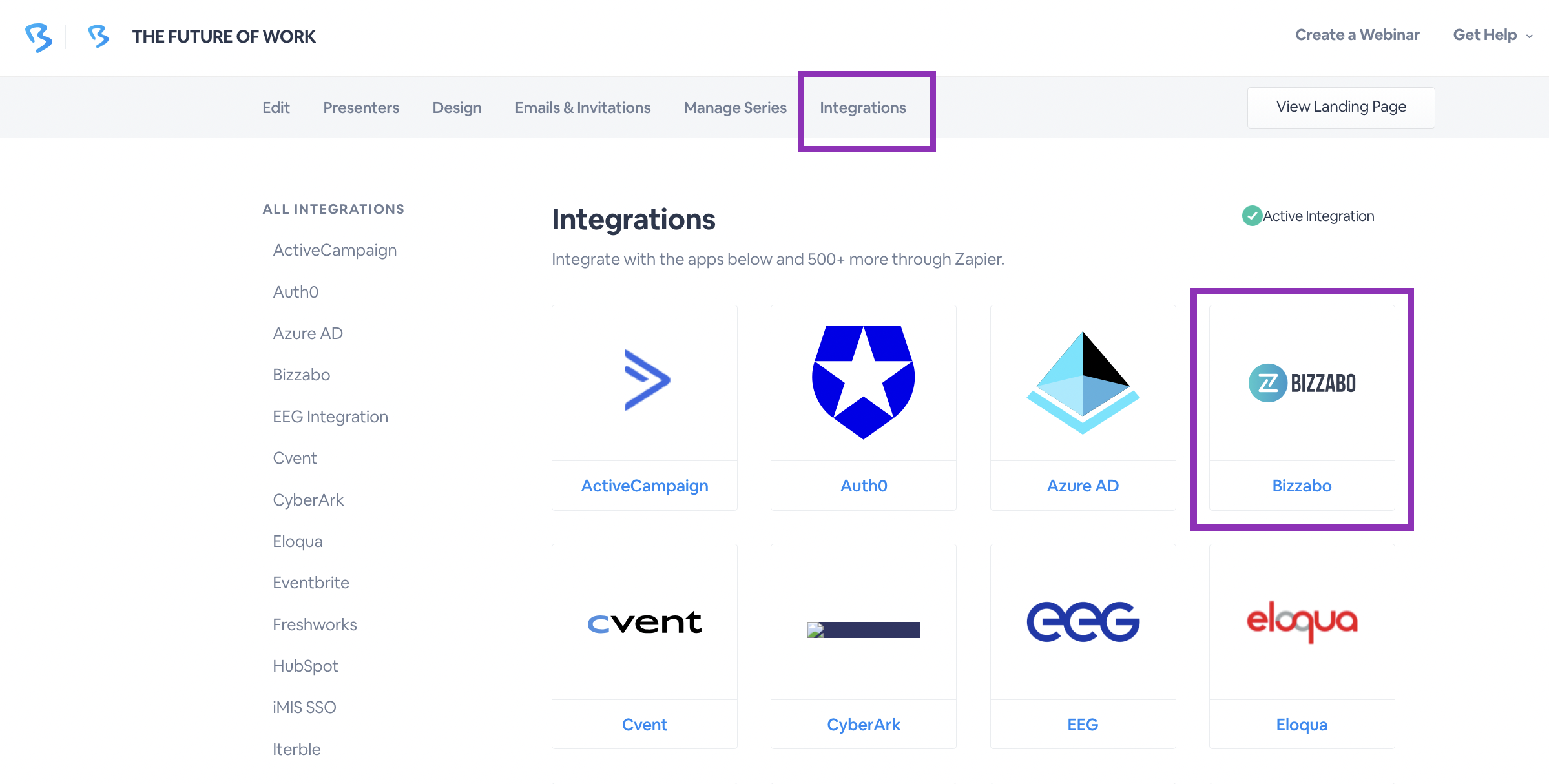Click the Integrations page heading
This screenshot has height=784, width=1549.
(x=633, y=220)
